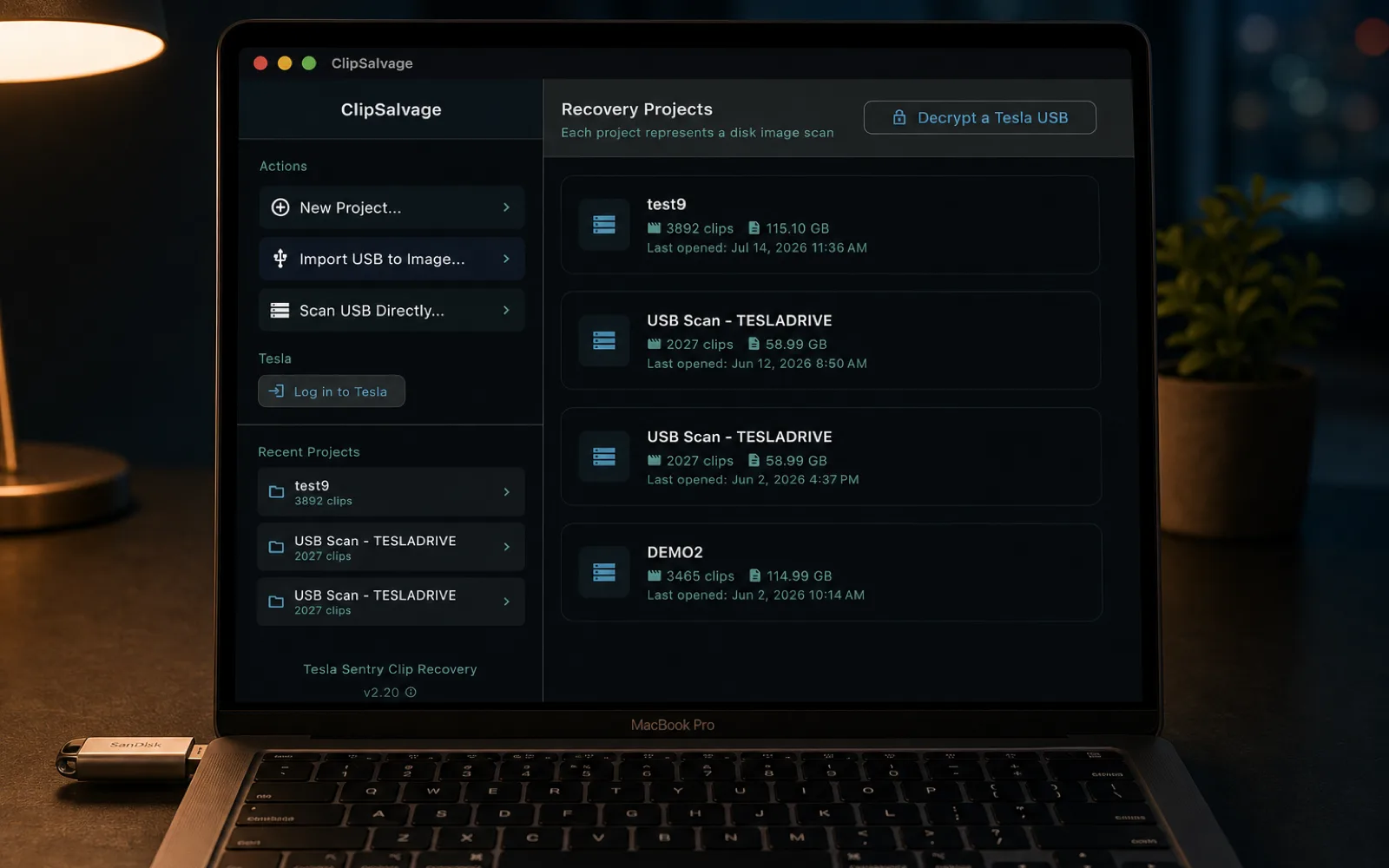1389x868 pixels.
Task: Click the disk image icon of the DEMO2 card
Action: [604, 572]
